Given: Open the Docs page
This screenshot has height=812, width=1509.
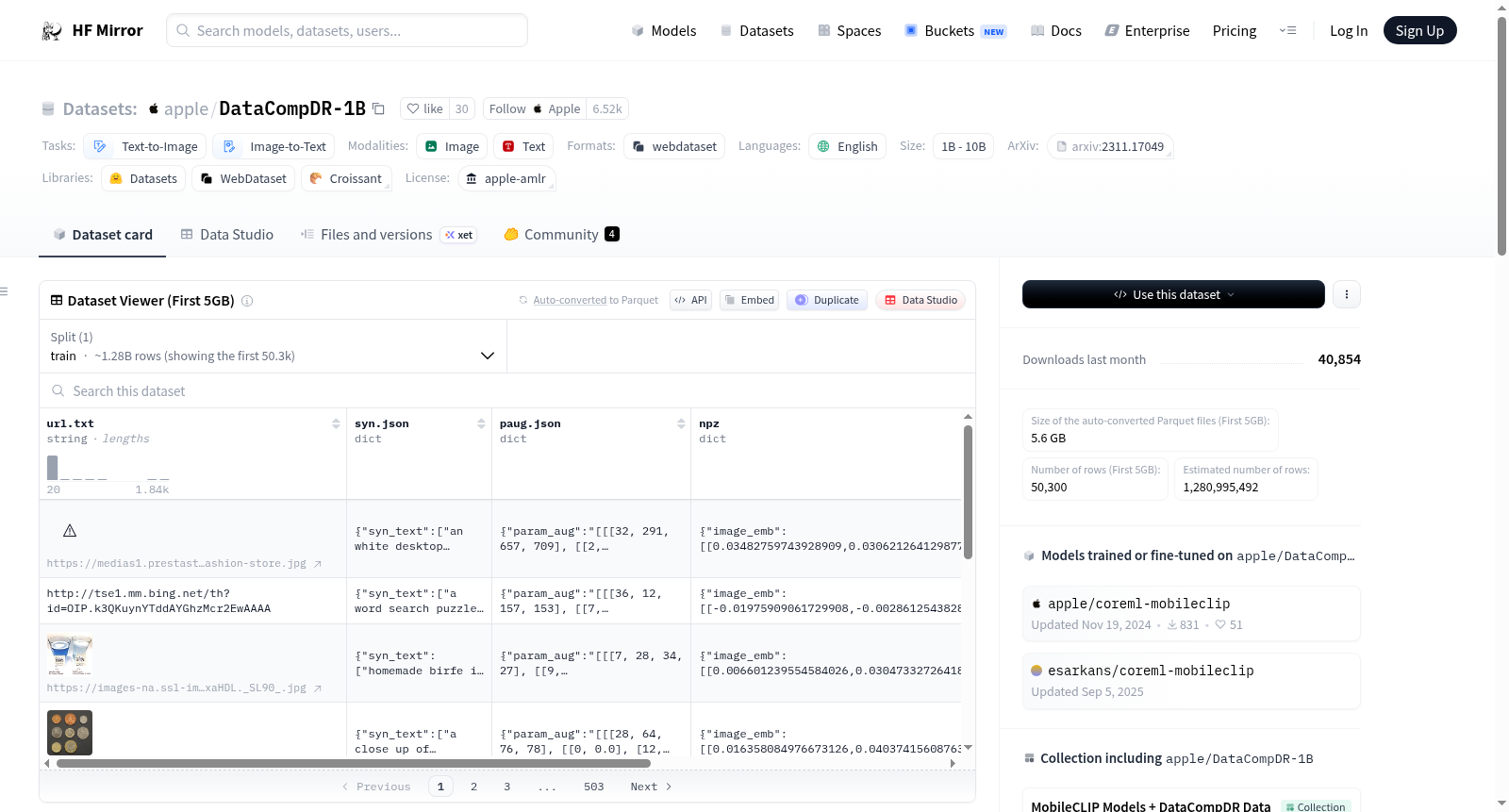Looking at the screenshot, I should [x=1055, y=31].
